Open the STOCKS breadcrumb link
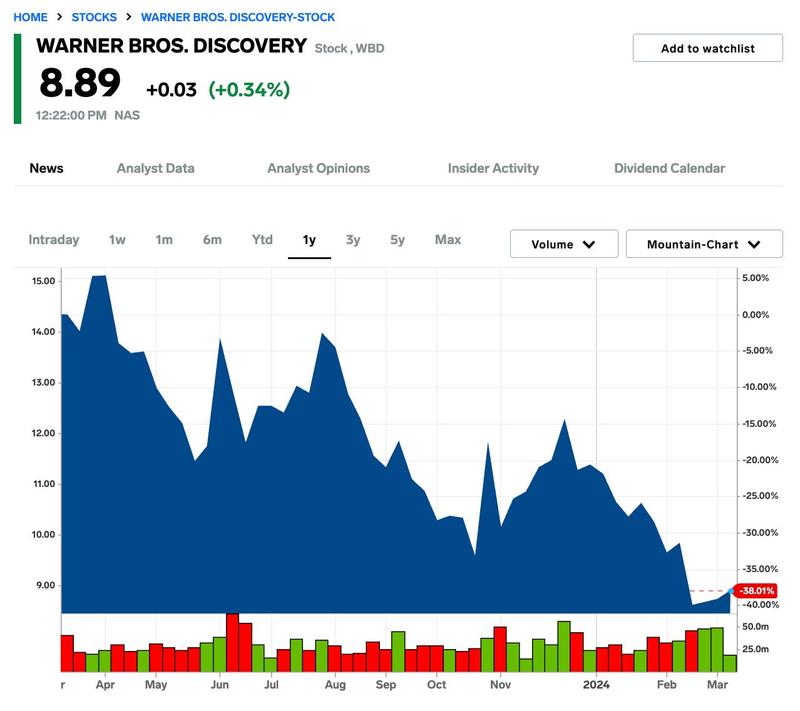The height and width of the screenshot is (711, 800). tap(94, 17)
